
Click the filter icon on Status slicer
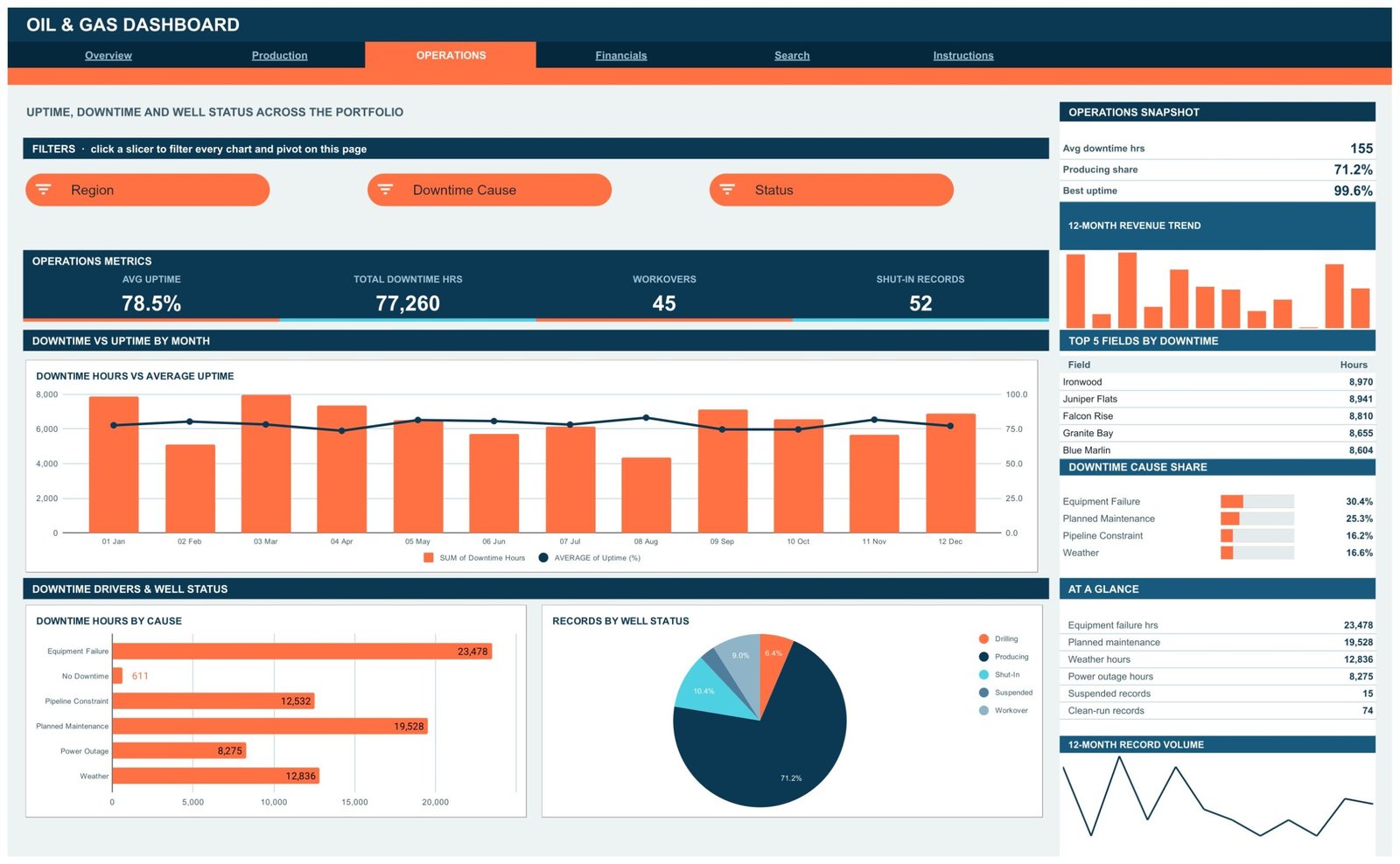click(727, 189)
